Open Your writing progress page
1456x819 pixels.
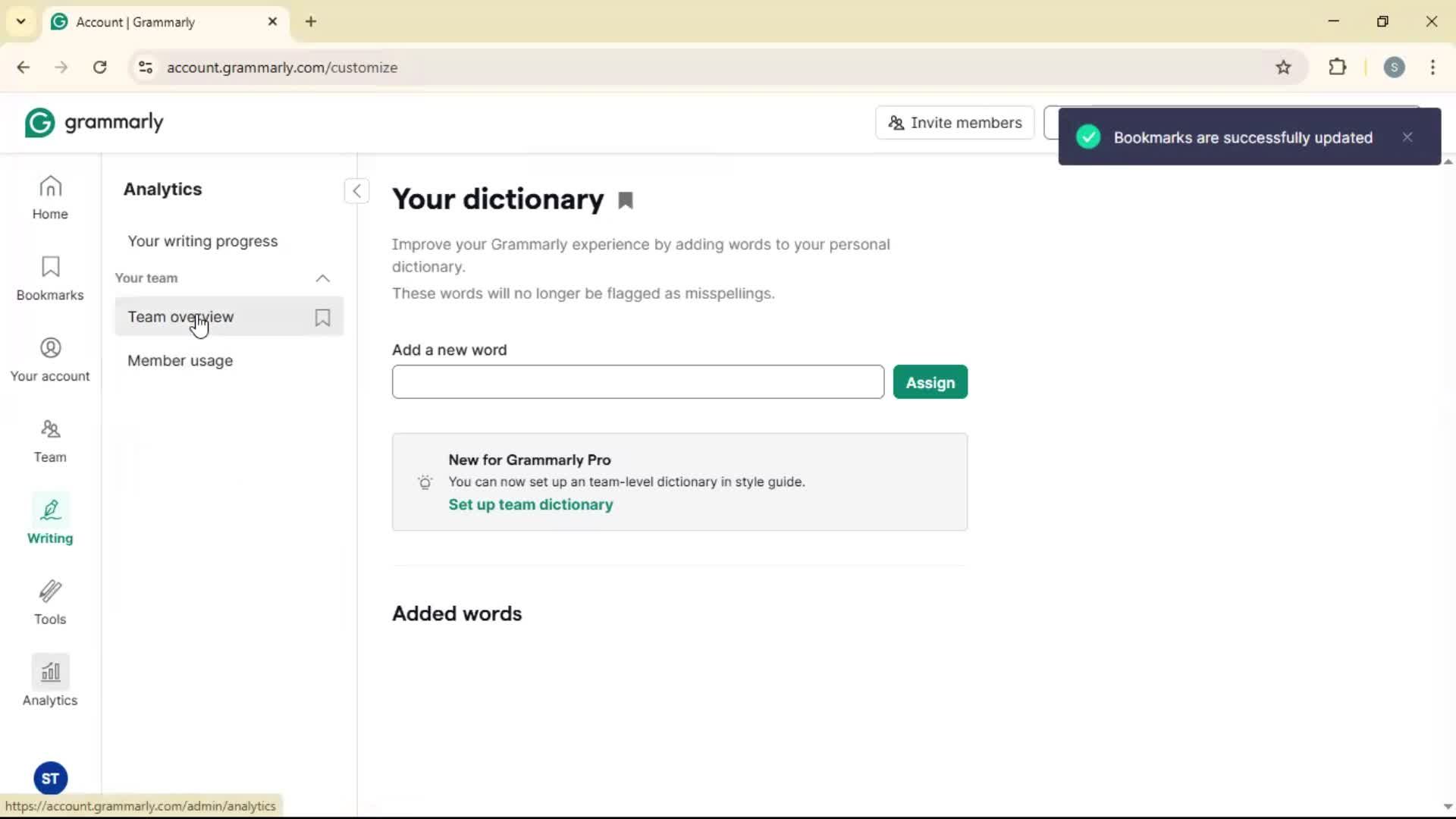tap(202, 241)
